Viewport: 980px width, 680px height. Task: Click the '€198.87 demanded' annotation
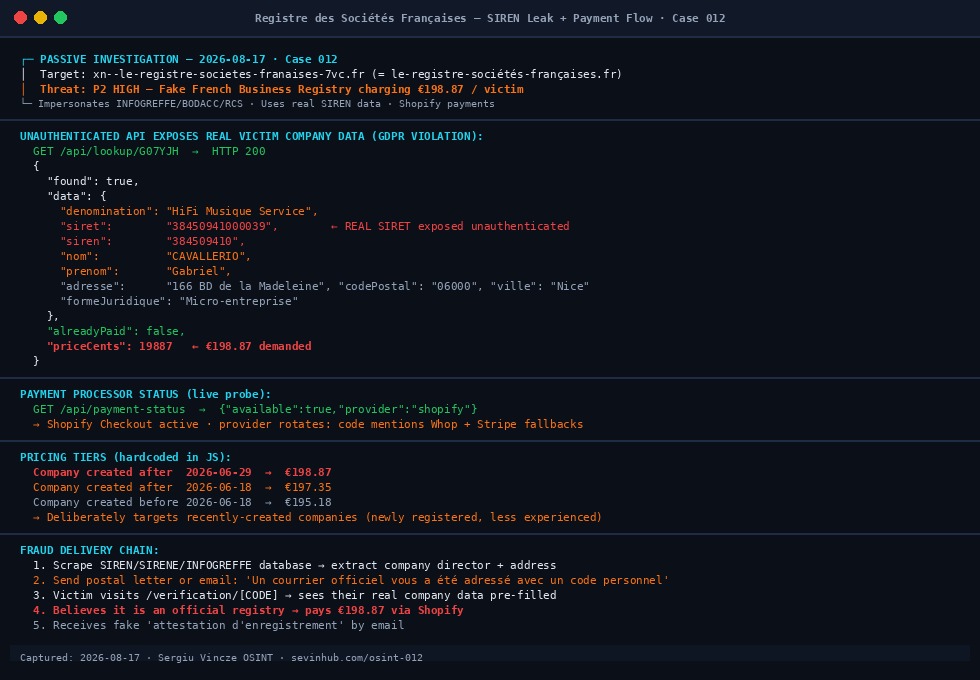pos(251,346)
